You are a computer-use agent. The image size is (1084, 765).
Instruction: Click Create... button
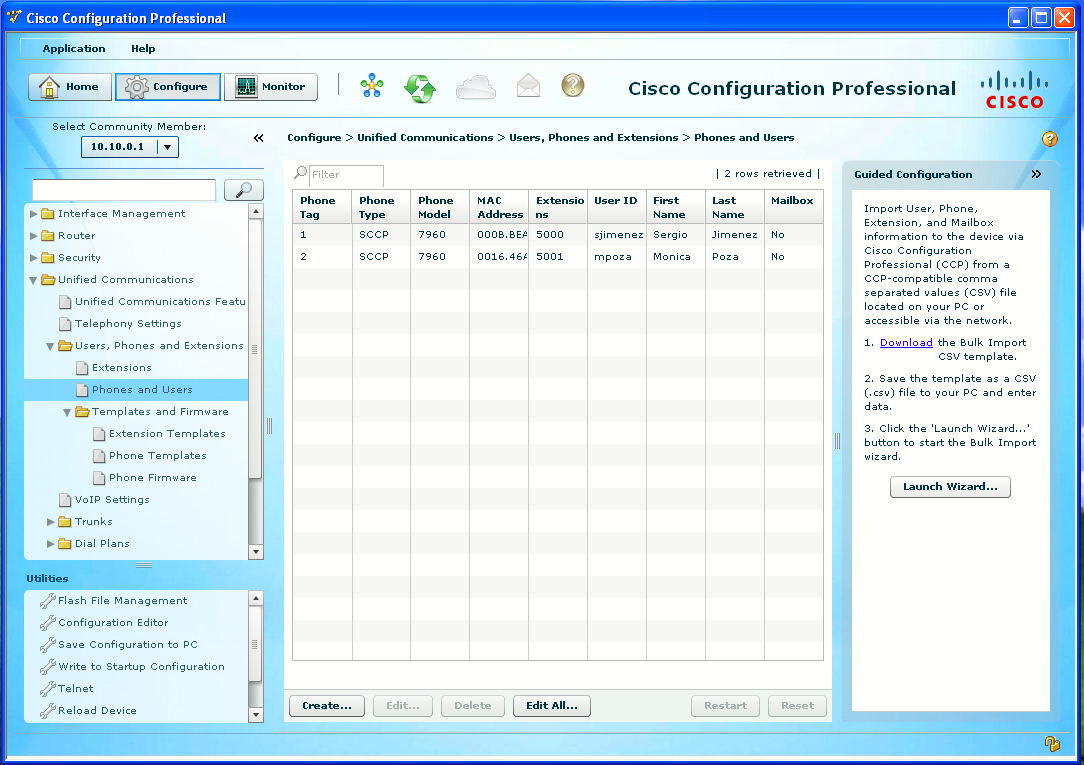click(327, 706)
